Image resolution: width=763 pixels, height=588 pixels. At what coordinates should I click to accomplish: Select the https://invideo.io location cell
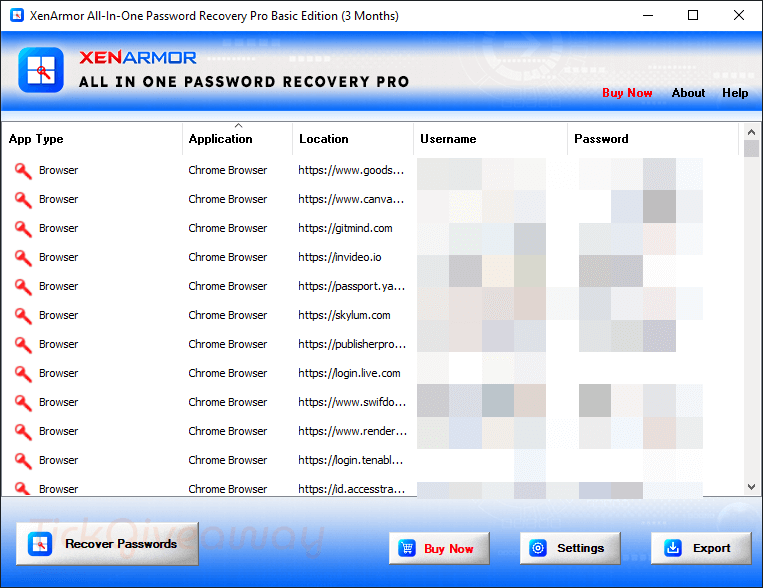coord(340,257)
